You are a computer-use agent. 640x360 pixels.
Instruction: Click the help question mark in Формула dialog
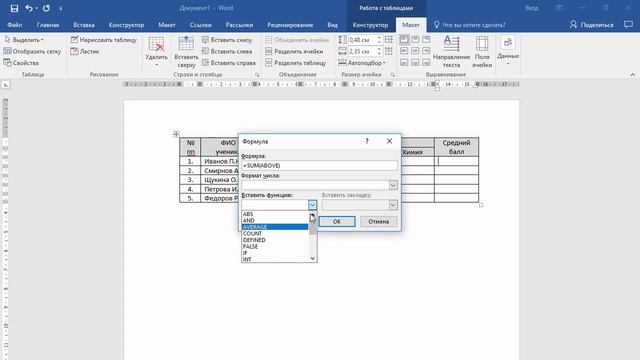tap(367, 141)
